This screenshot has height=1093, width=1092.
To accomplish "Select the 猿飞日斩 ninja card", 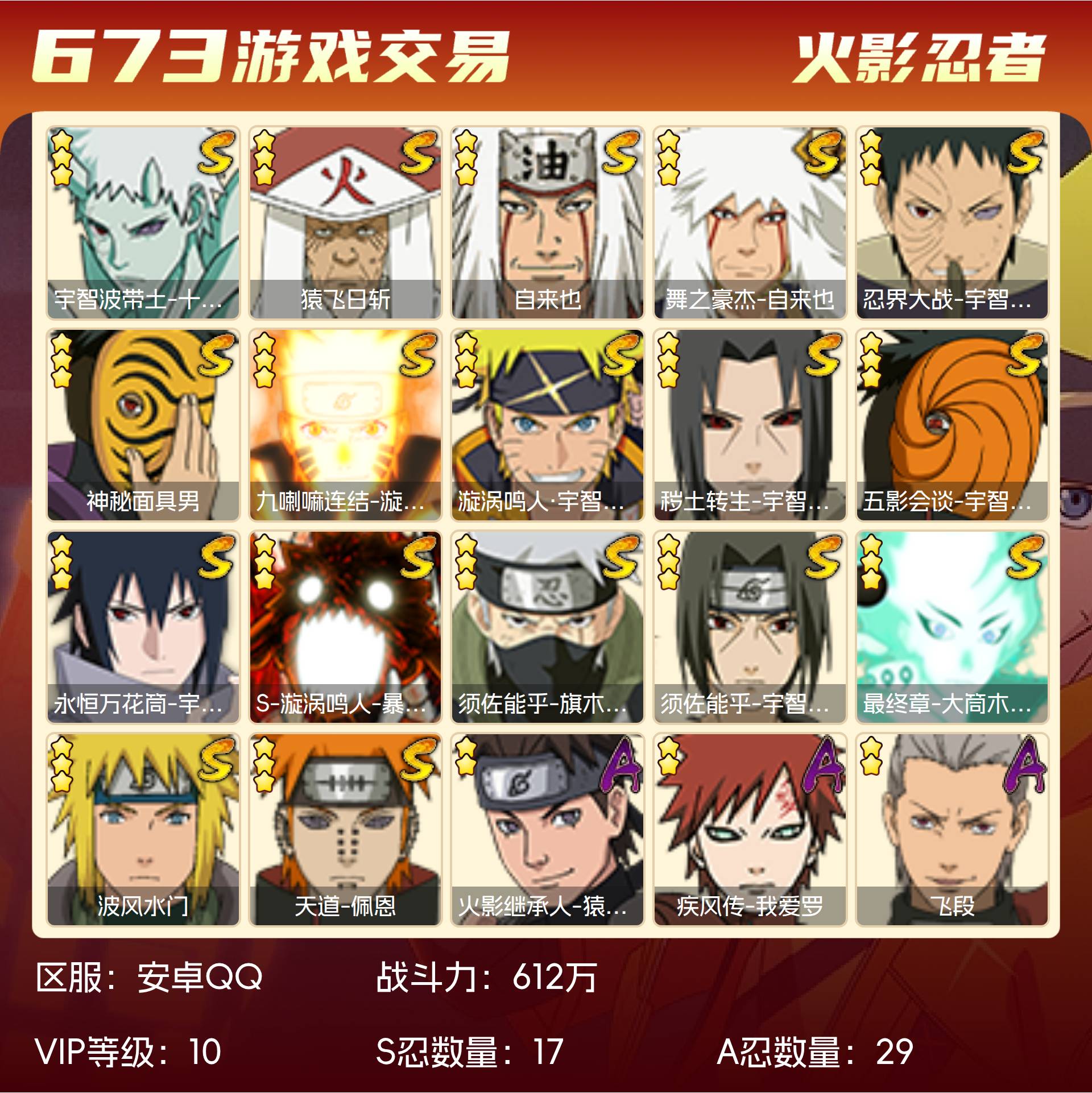I will (345, 222).
